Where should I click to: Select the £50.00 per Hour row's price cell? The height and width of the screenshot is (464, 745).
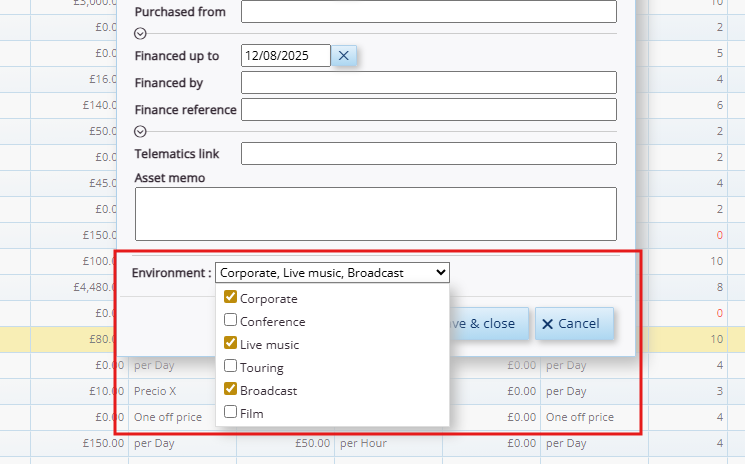click(x=286, y=443)
